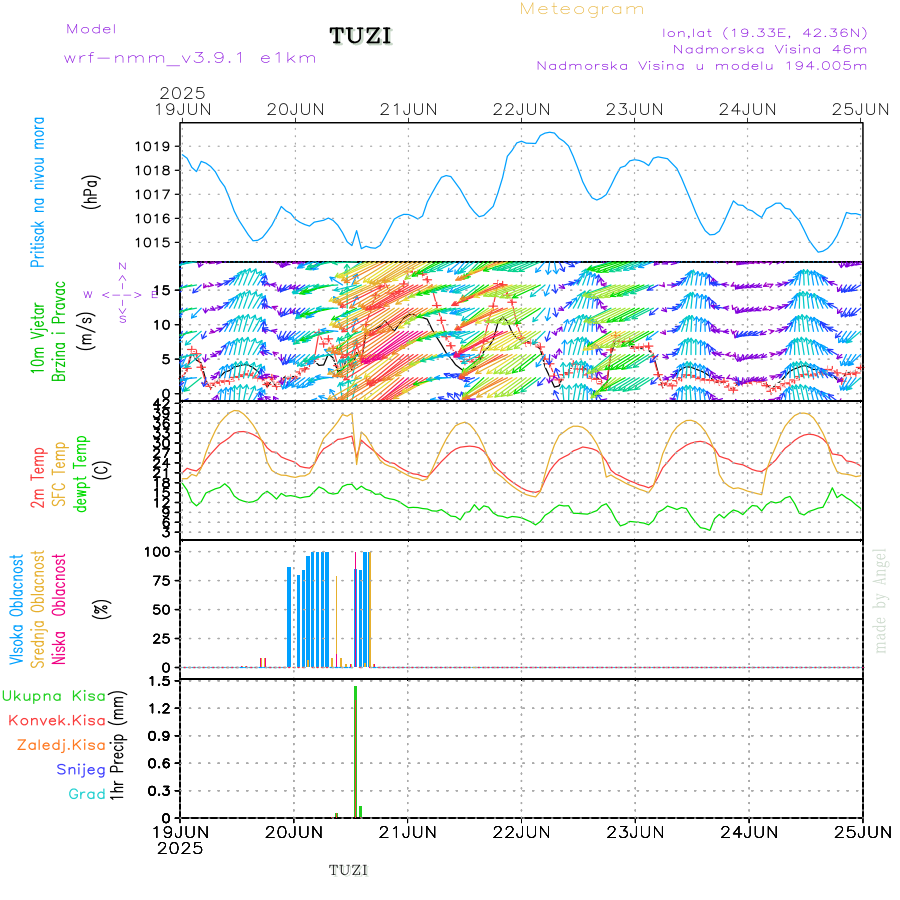Screen dimensions: 900x900
Task: Click "25JUN" on the top date axis
Action: [861, 110]
